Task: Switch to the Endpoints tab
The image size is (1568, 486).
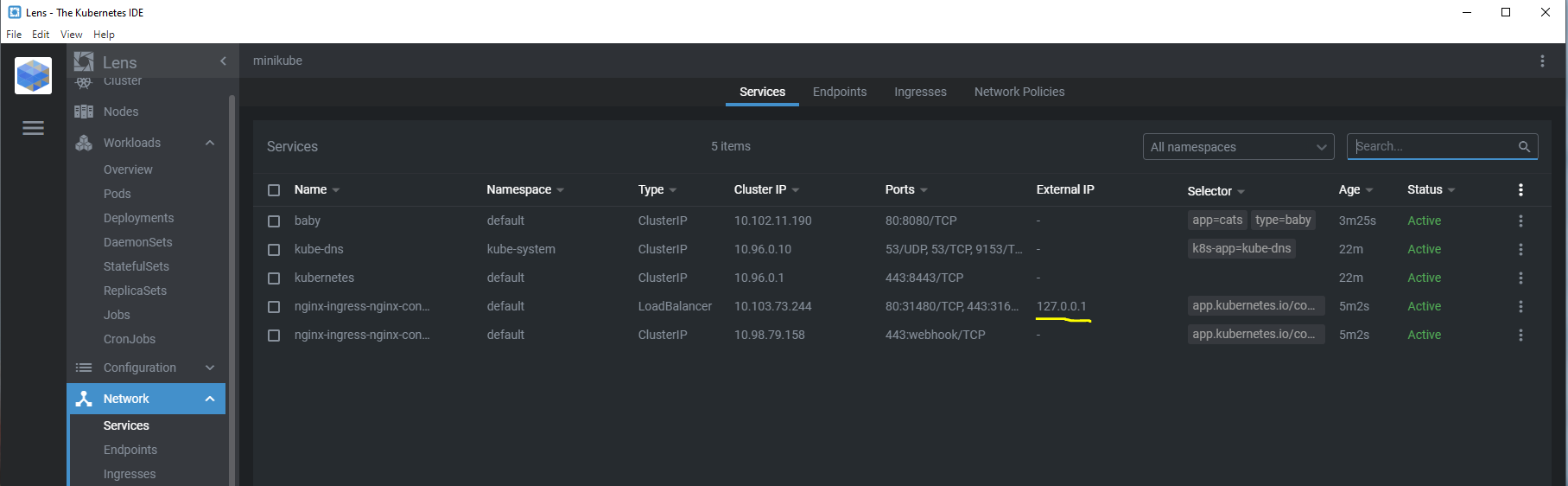Action: click(840, 92)
